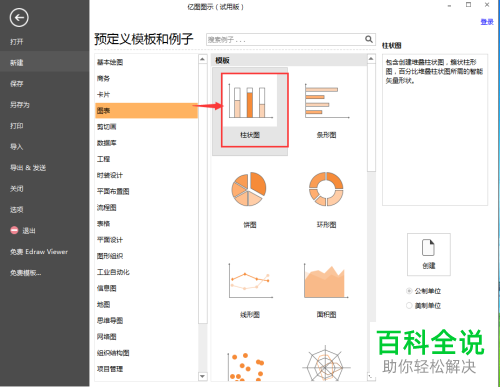Screen dimensions: 500x387
Task: Select the scatter dot chart template
Action: coord(247,366)
